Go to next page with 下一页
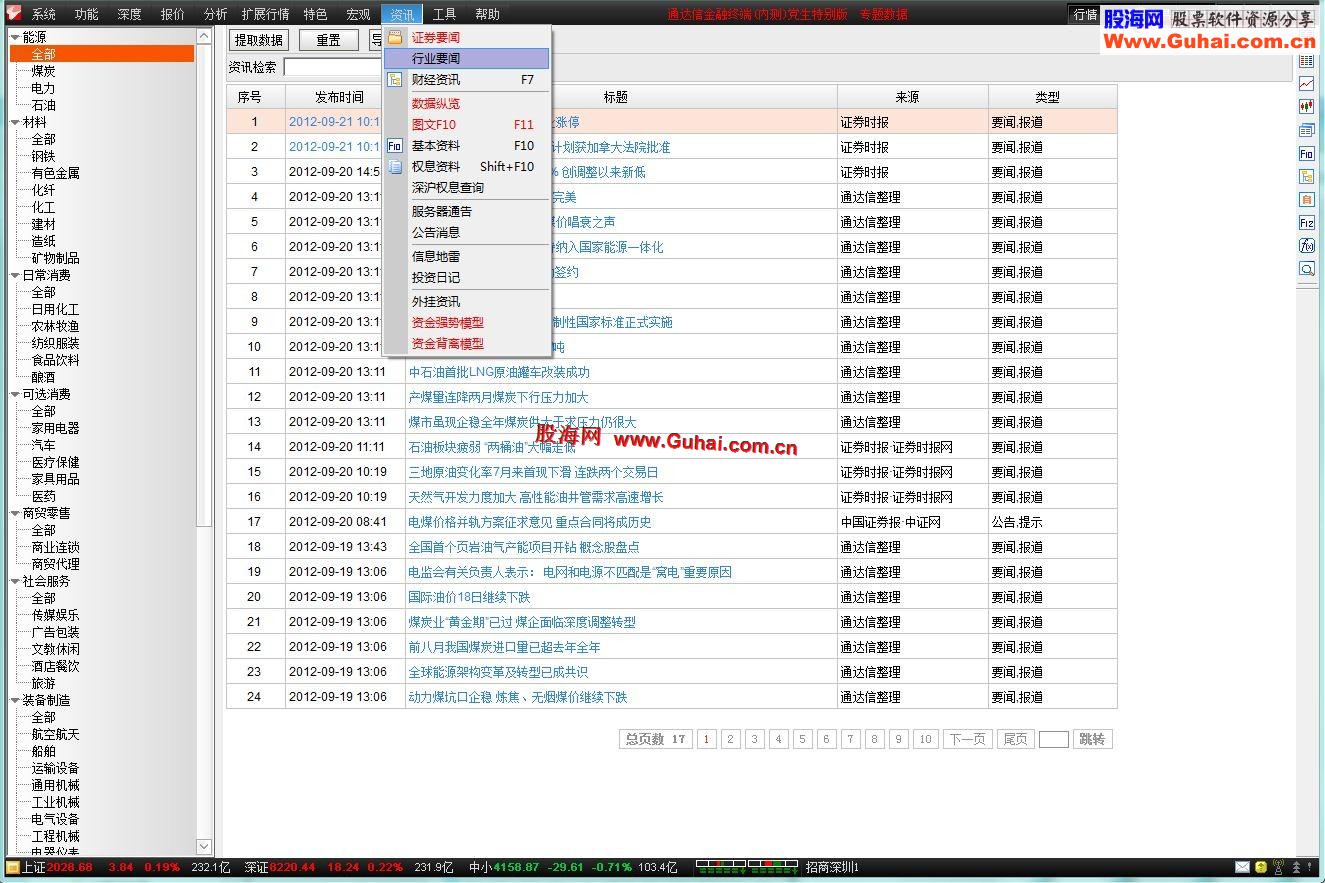Image resolution: width=1325 pixels, height=883 pixels. coord(967,739)
